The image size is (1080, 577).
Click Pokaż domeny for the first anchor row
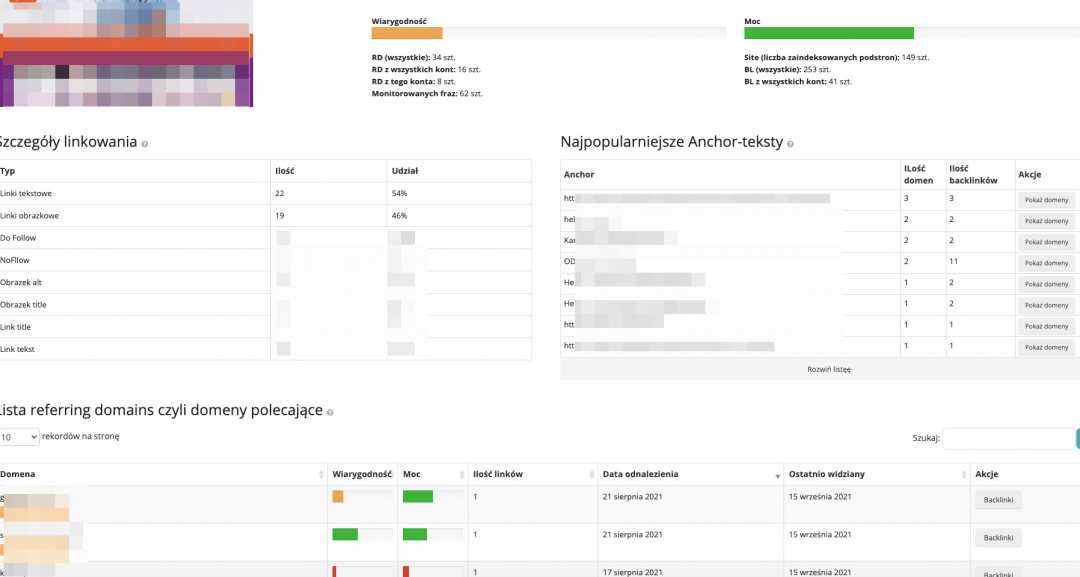1047,200
